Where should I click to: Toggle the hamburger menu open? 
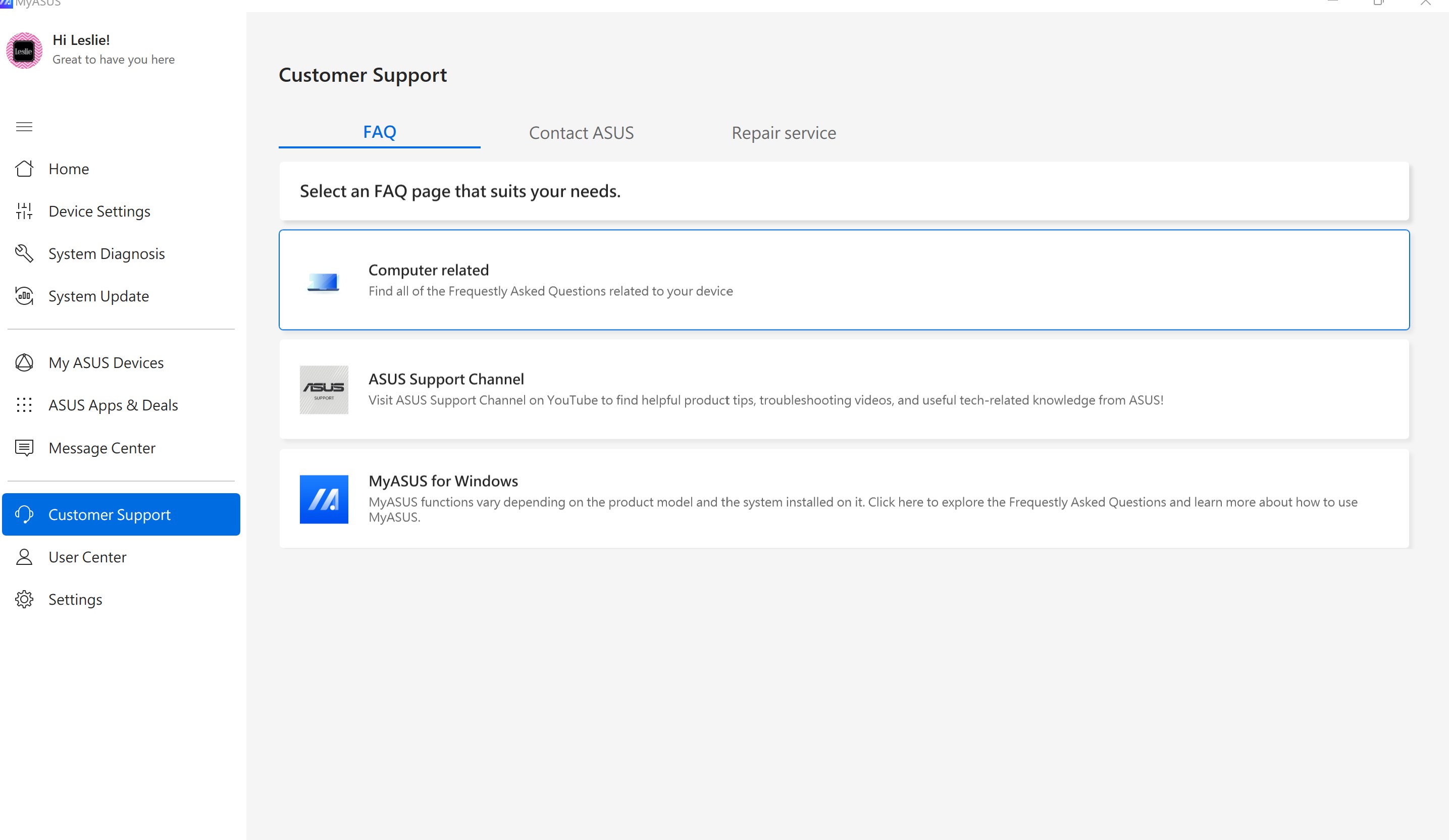[x=24, y=127]
